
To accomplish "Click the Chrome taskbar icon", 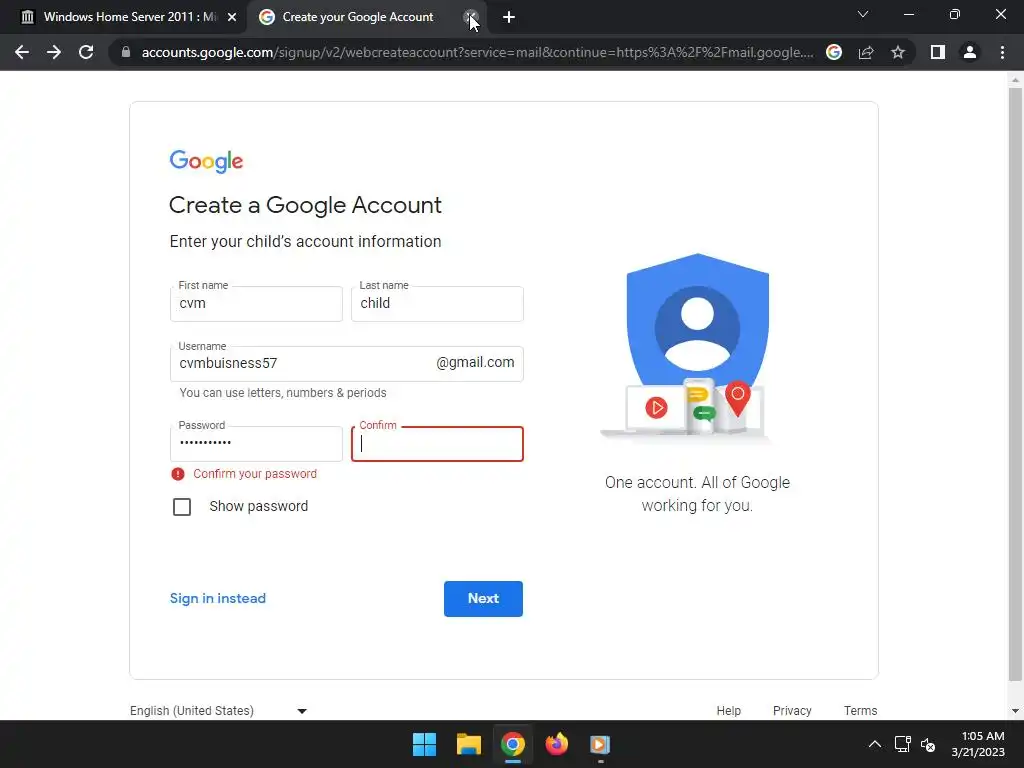I will (513, 744).
